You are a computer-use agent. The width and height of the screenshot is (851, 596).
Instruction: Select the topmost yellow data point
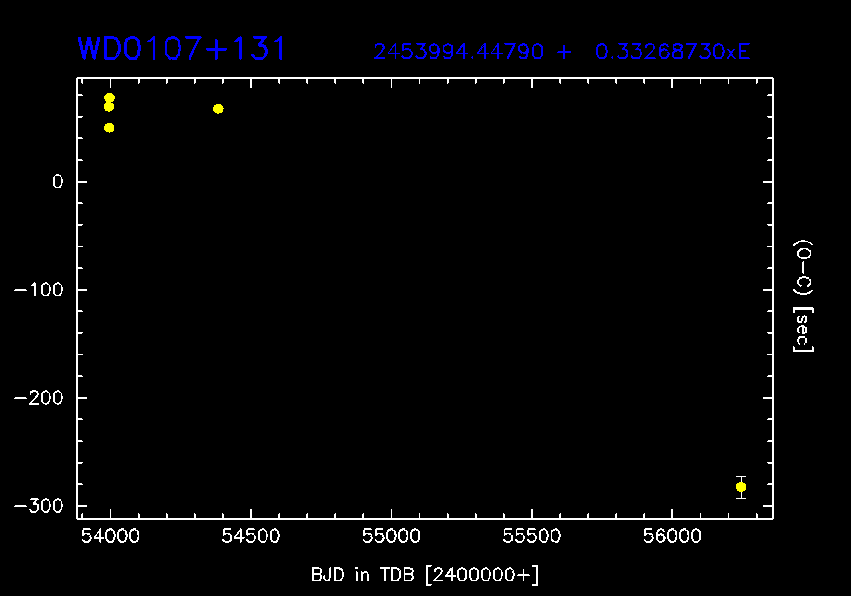(109, 98)
